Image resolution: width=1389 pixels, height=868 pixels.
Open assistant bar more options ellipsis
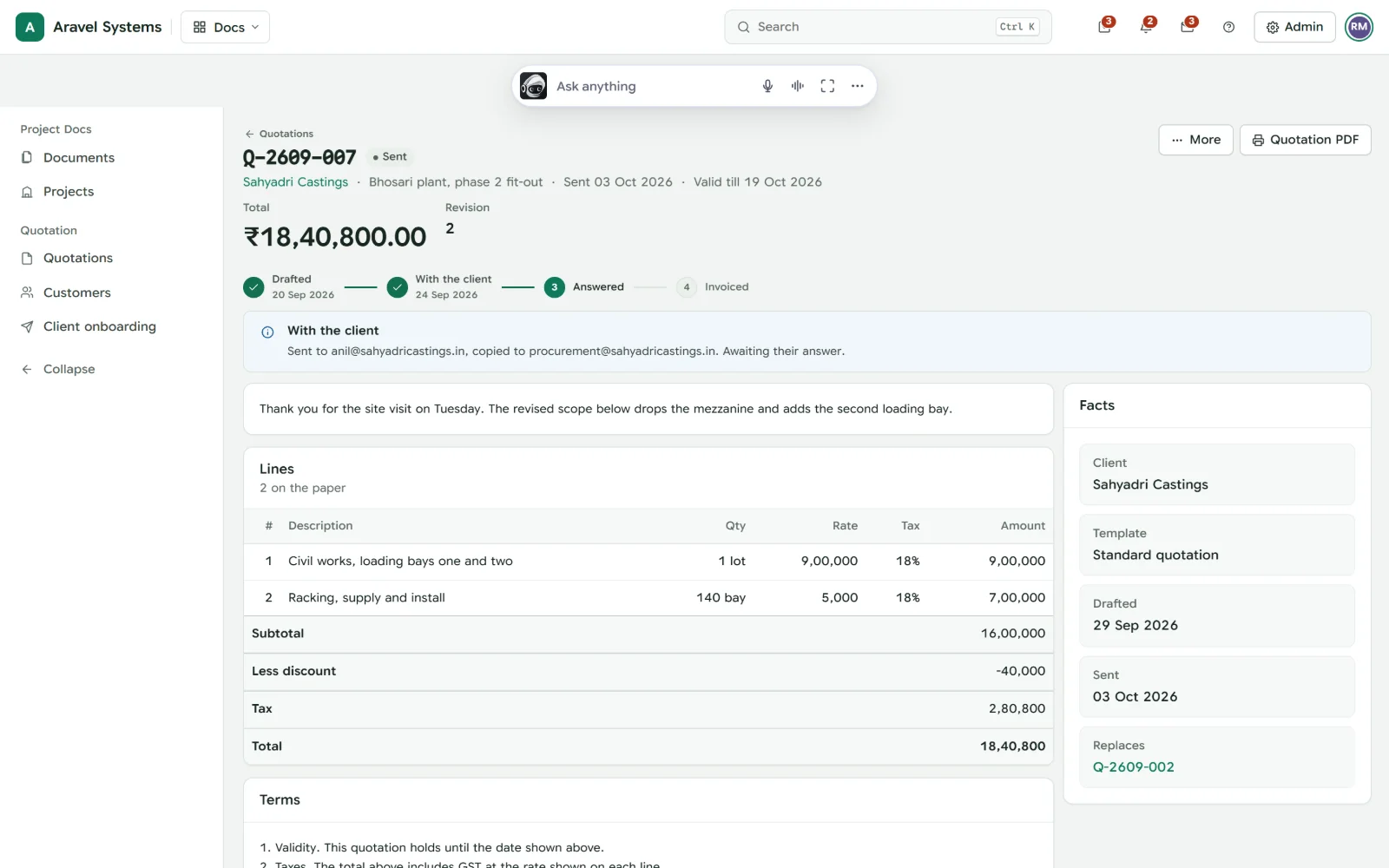coord(857,86)
